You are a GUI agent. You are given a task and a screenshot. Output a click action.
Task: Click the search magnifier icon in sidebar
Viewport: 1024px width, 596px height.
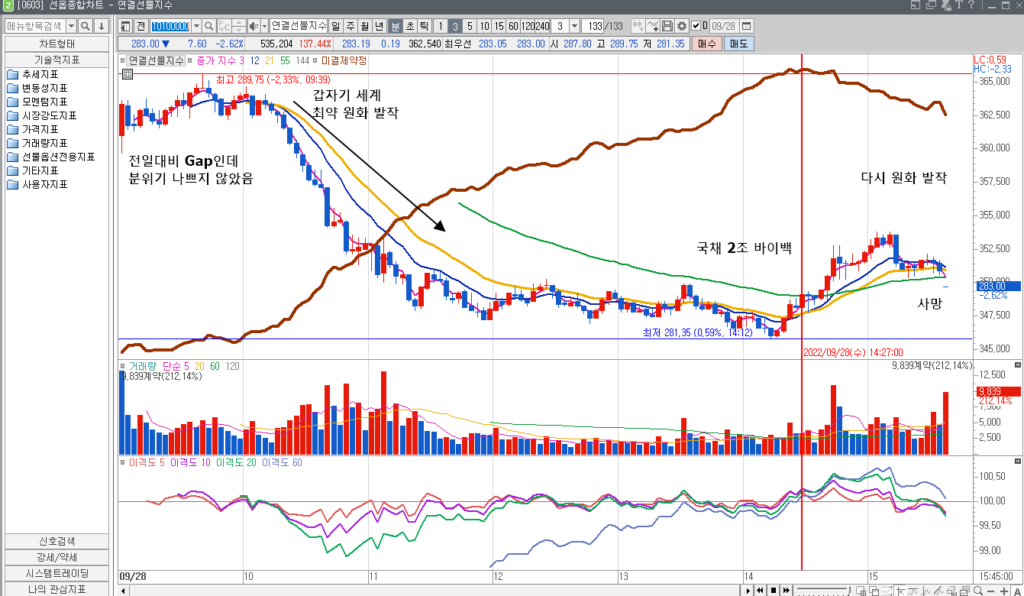(x=86, y=25)
